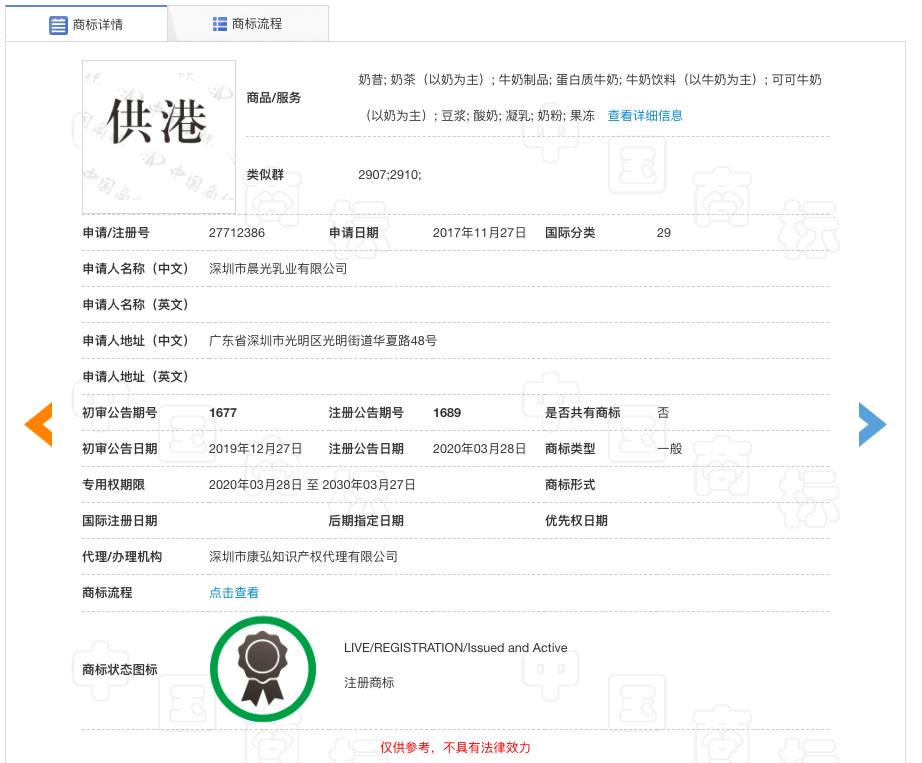Select preliminary announcement date 2019年12月27日
The width and height of the screenshot is (922, 763).
(255, 449)
